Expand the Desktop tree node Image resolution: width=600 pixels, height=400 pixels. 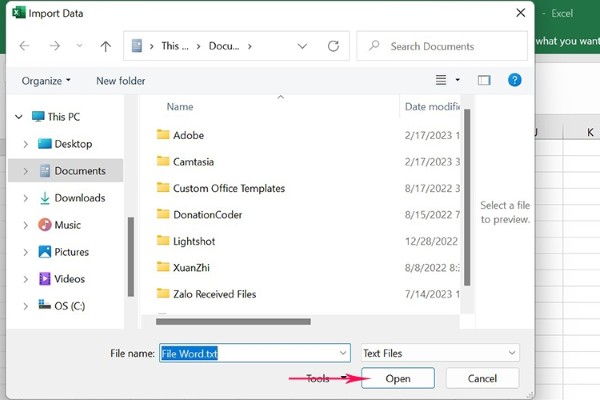click(26, 144)
